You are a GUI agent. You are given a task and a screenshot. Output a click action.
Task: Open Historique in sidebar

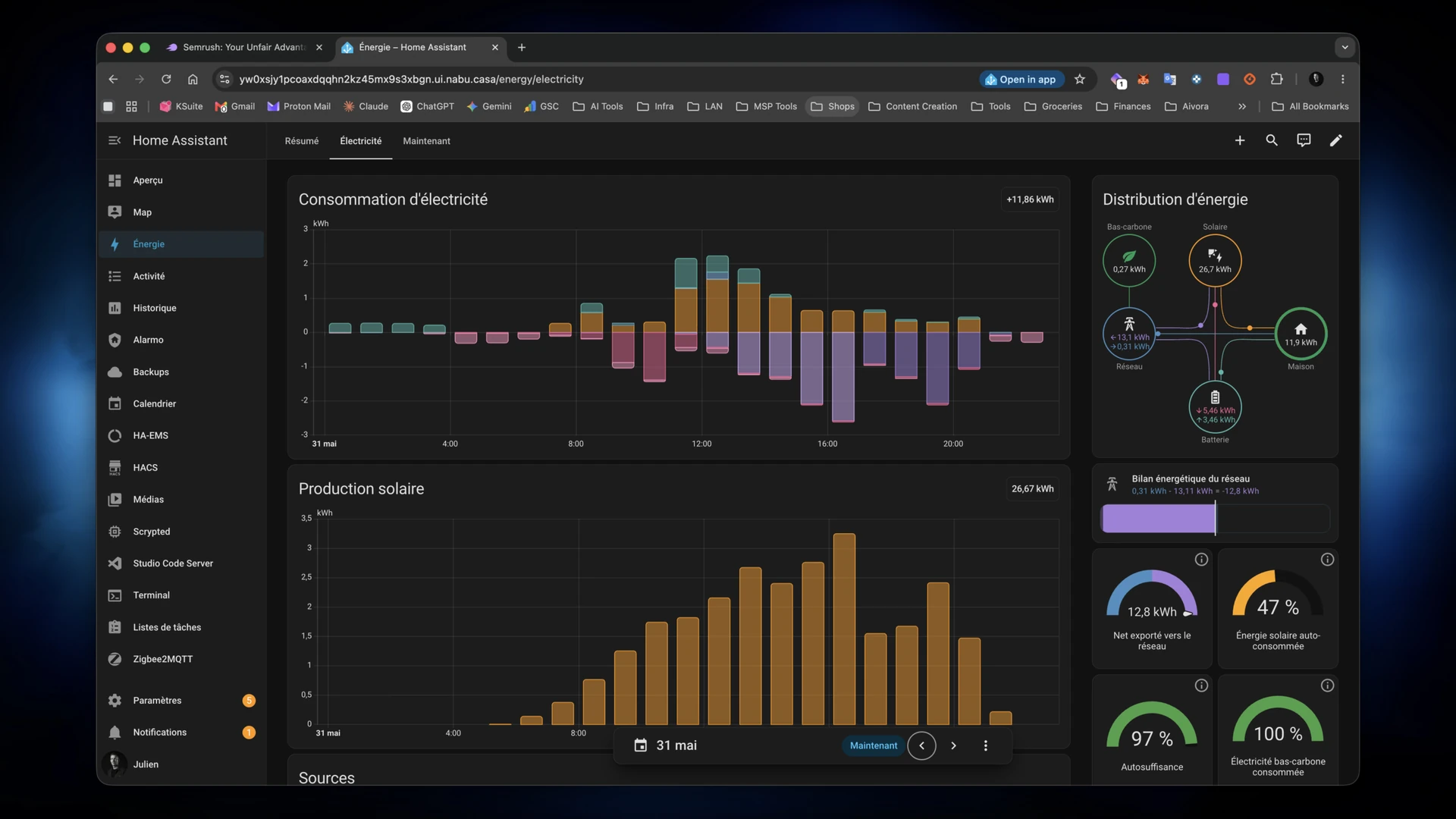coord(180,308)
